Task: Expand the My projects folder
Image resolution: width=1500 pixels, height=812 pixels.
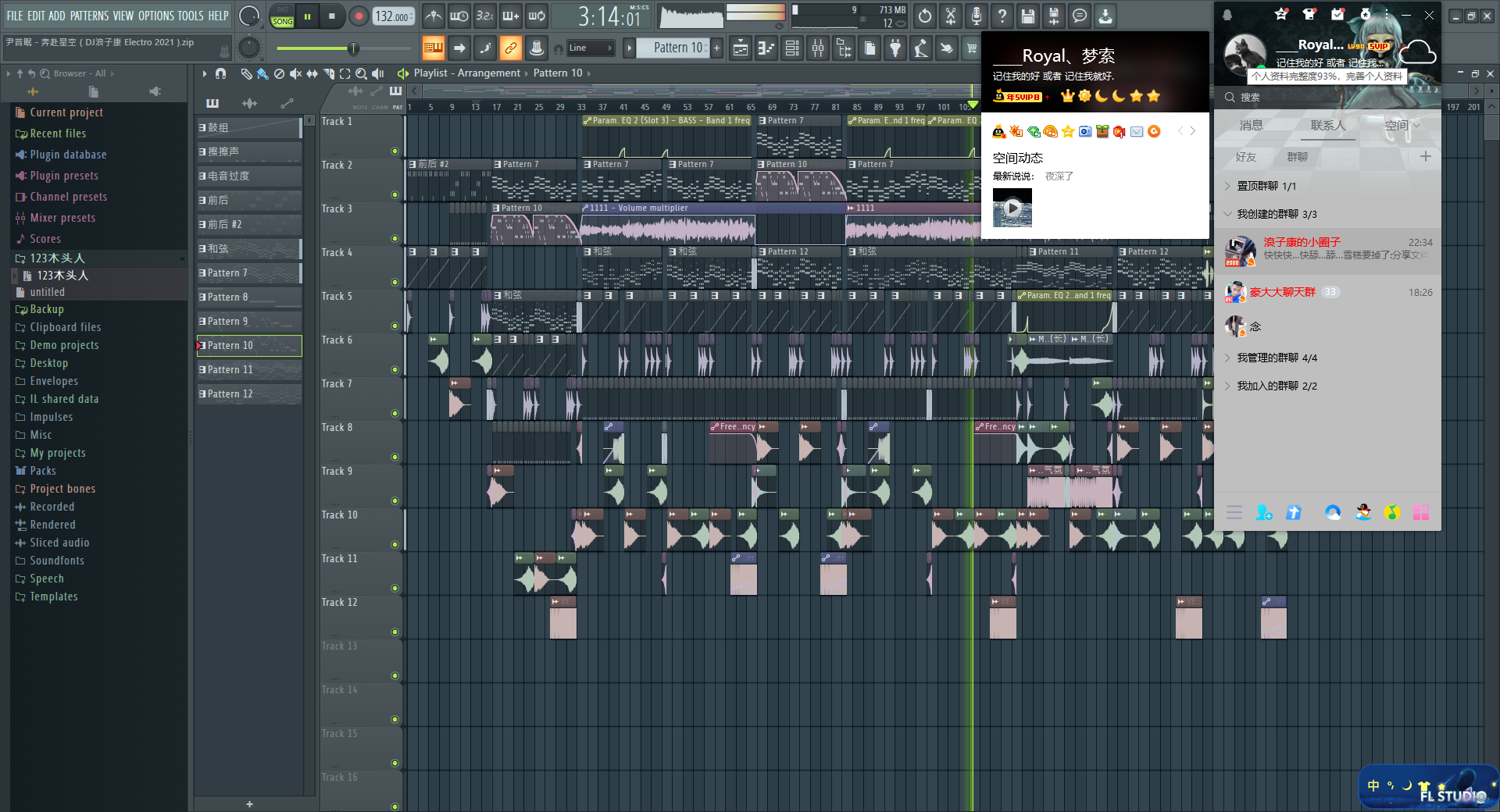Action: [57, 453]
